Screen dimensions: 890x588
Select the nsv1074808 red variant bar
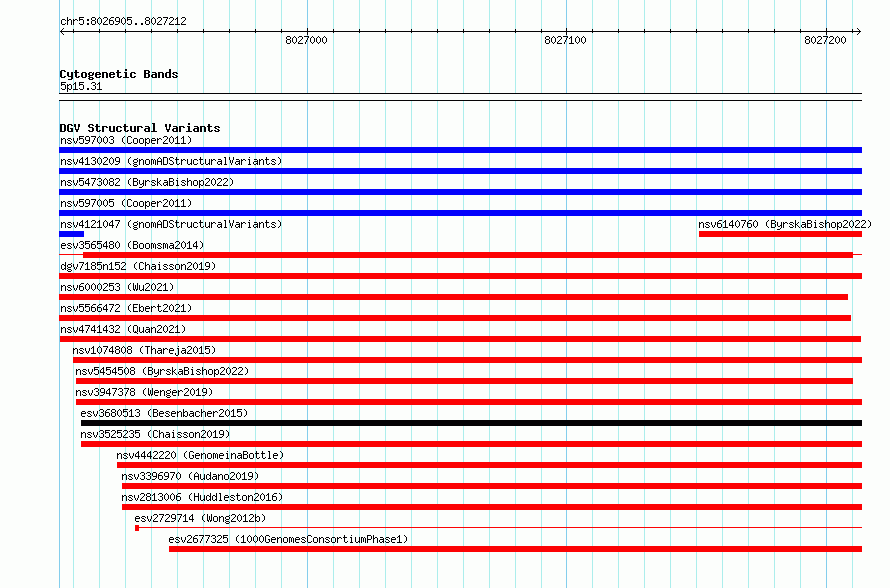(x=467, y=360)
